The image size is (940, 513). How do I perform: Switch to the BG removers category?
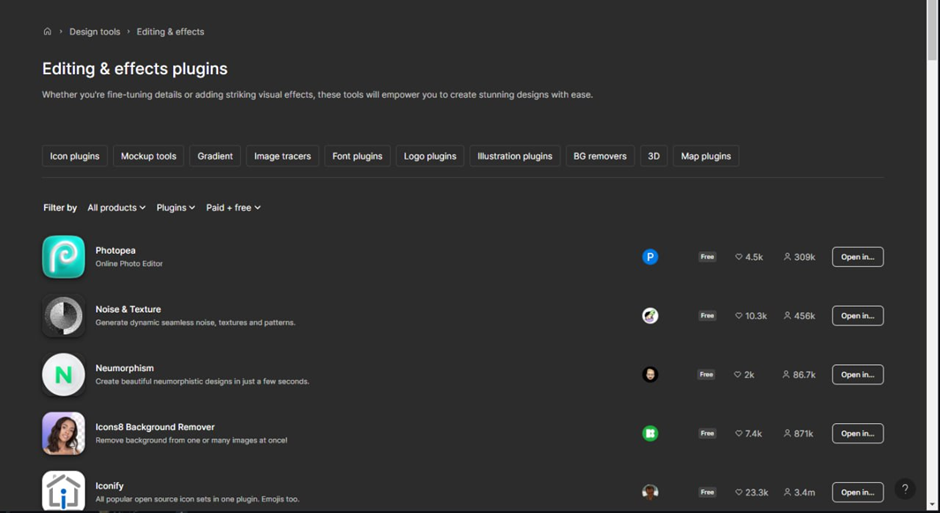click(600, 156)
